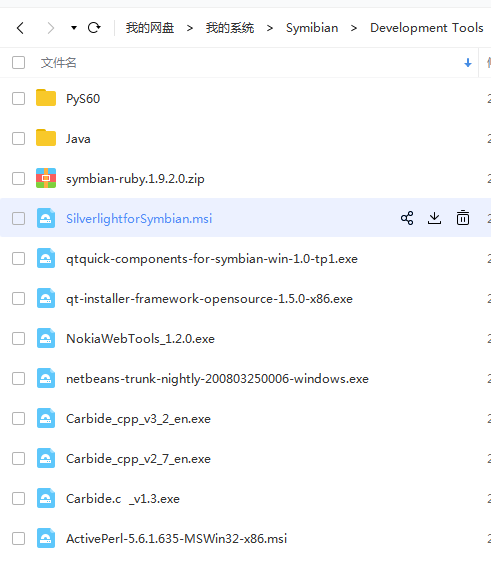Screen dimensions: 491x568
Task: Click the symbian-ruby zip archive icon
Action: [x=46, y=178]
